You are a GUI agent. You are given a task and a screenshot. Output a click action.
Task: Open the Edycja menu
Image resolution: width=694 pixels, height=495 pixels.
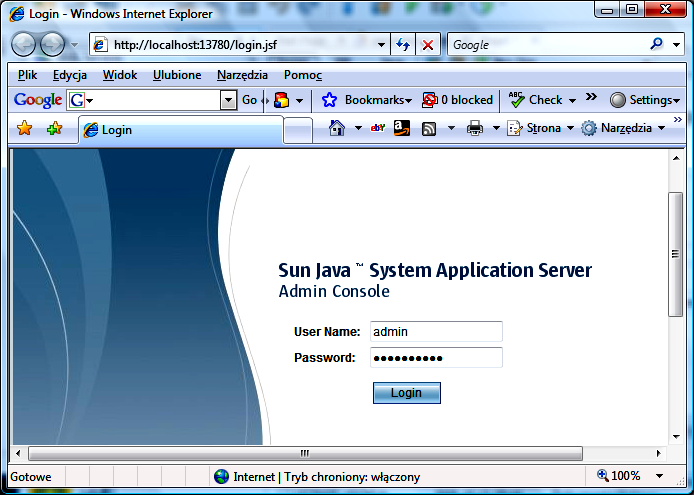click(69, 75)
